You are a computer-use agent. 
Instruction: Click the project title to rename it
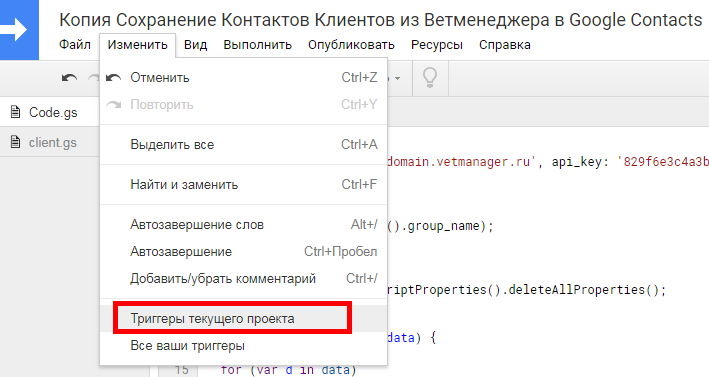381,20
